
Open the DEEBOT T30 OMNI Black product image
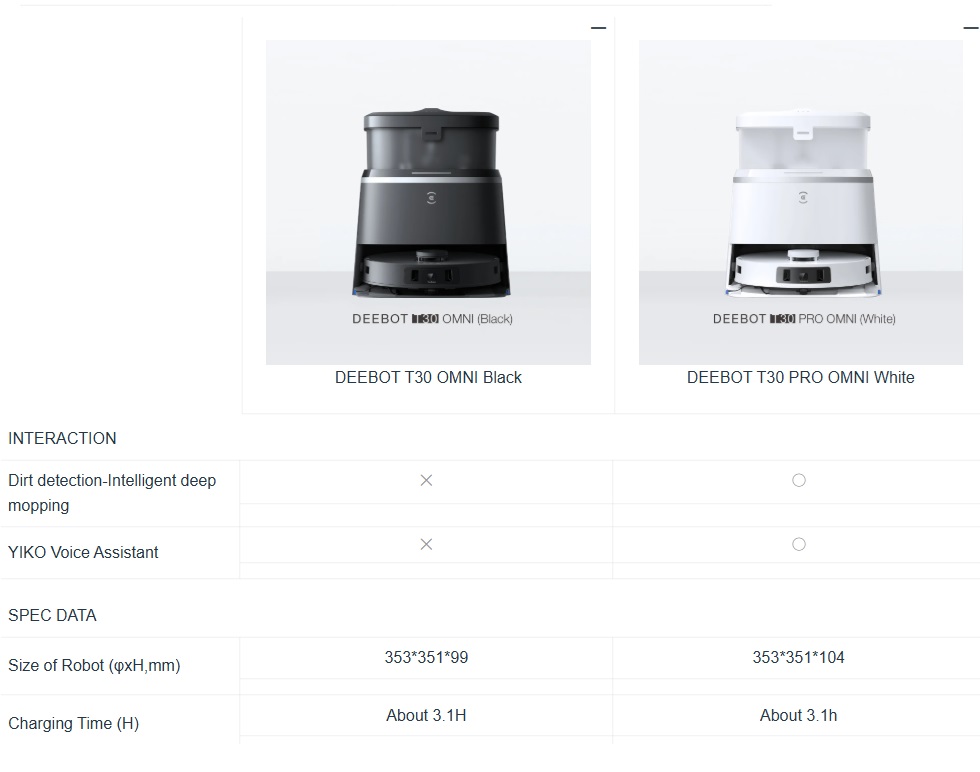(x=428, y=202)
